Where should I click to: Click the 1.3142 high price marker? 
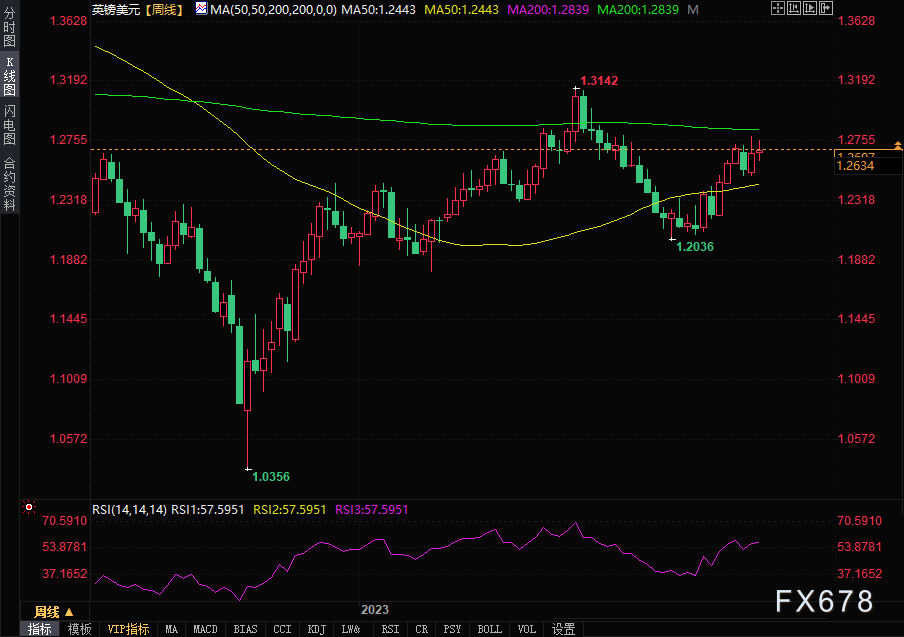coord(600,80)
